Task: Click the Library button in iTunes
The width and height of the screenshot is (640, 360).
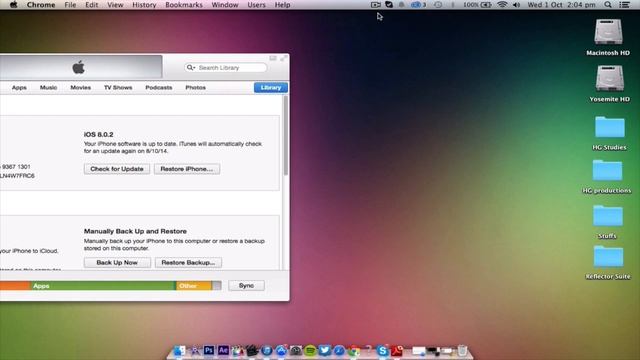Action: (271, 88)
